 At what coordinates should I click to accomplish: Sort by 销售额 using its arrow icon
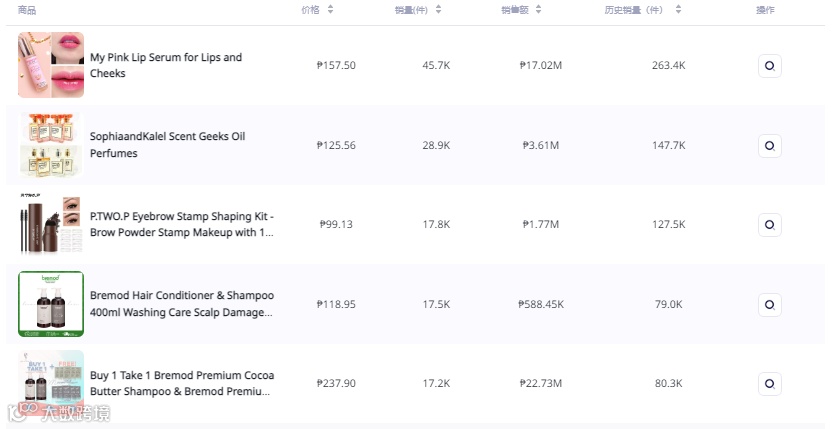click(x=538, y=10)
